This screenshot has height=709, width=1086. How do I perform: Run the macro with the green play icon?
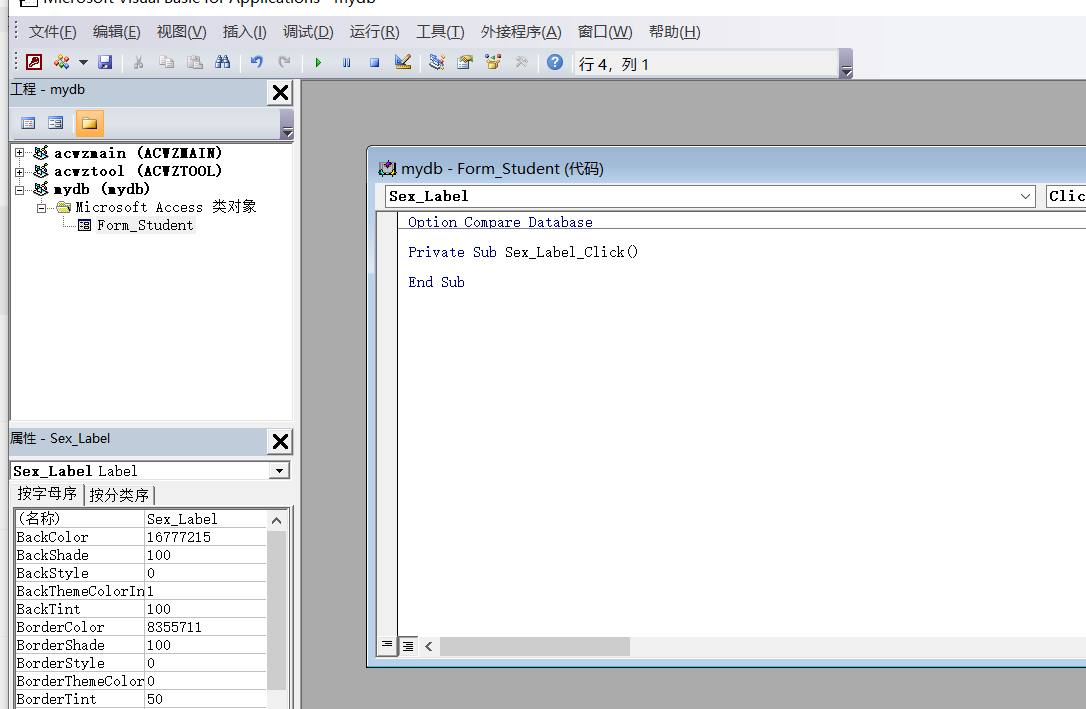(318, 63)
